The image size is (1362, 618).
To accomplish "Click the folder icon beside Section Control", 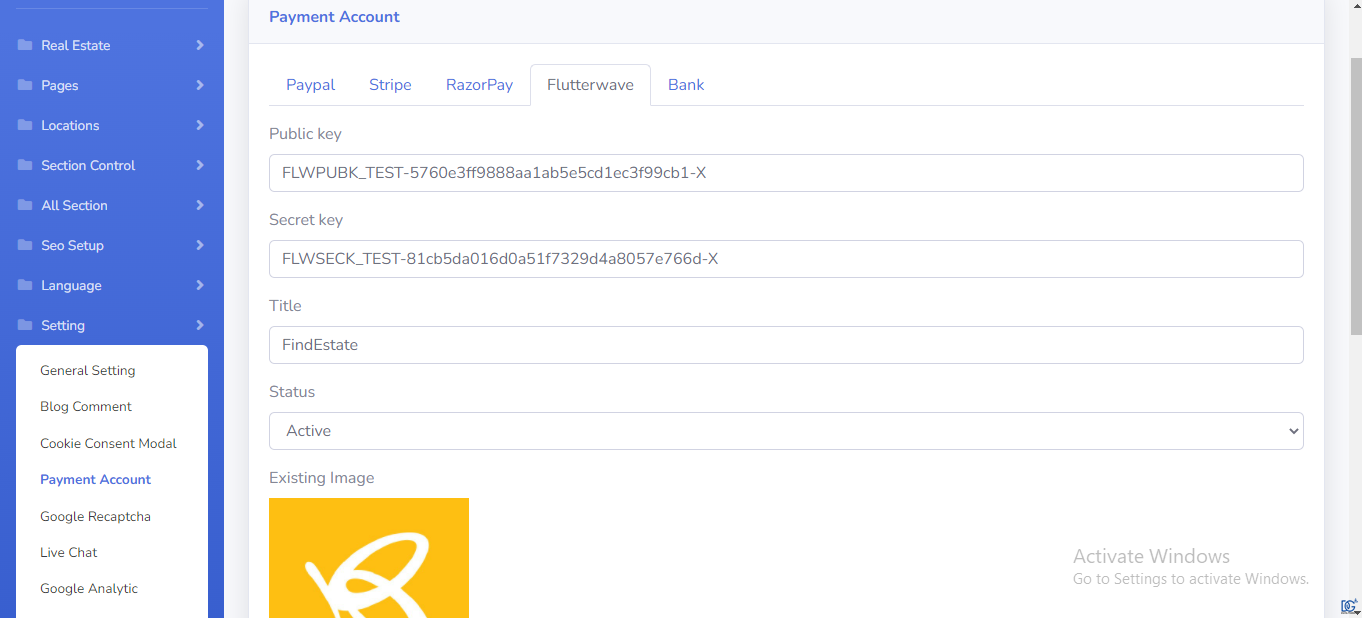I will click(x=25, y=165).
